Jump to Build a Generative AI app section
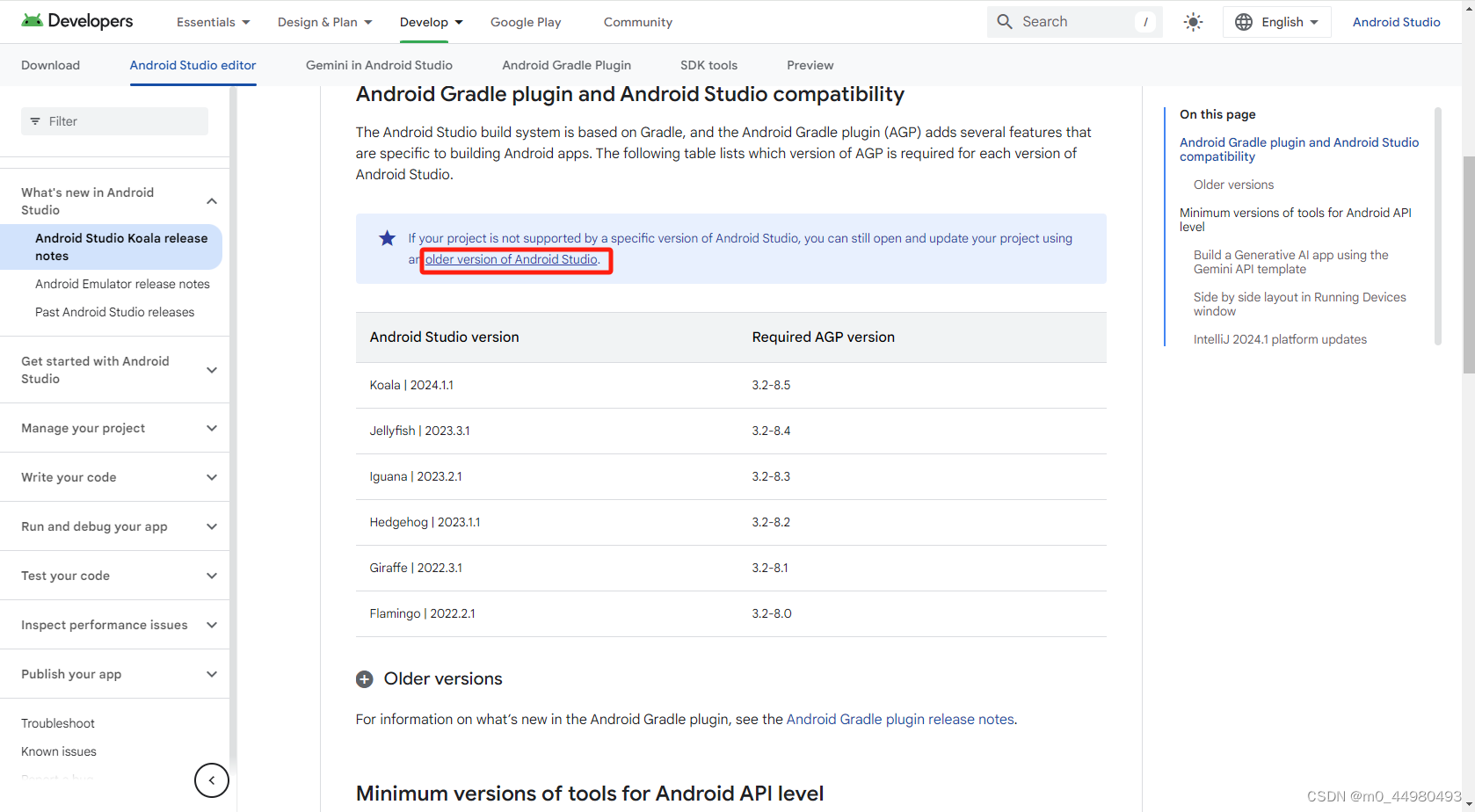The image size is (1475, 812). tap(1291, 262)
